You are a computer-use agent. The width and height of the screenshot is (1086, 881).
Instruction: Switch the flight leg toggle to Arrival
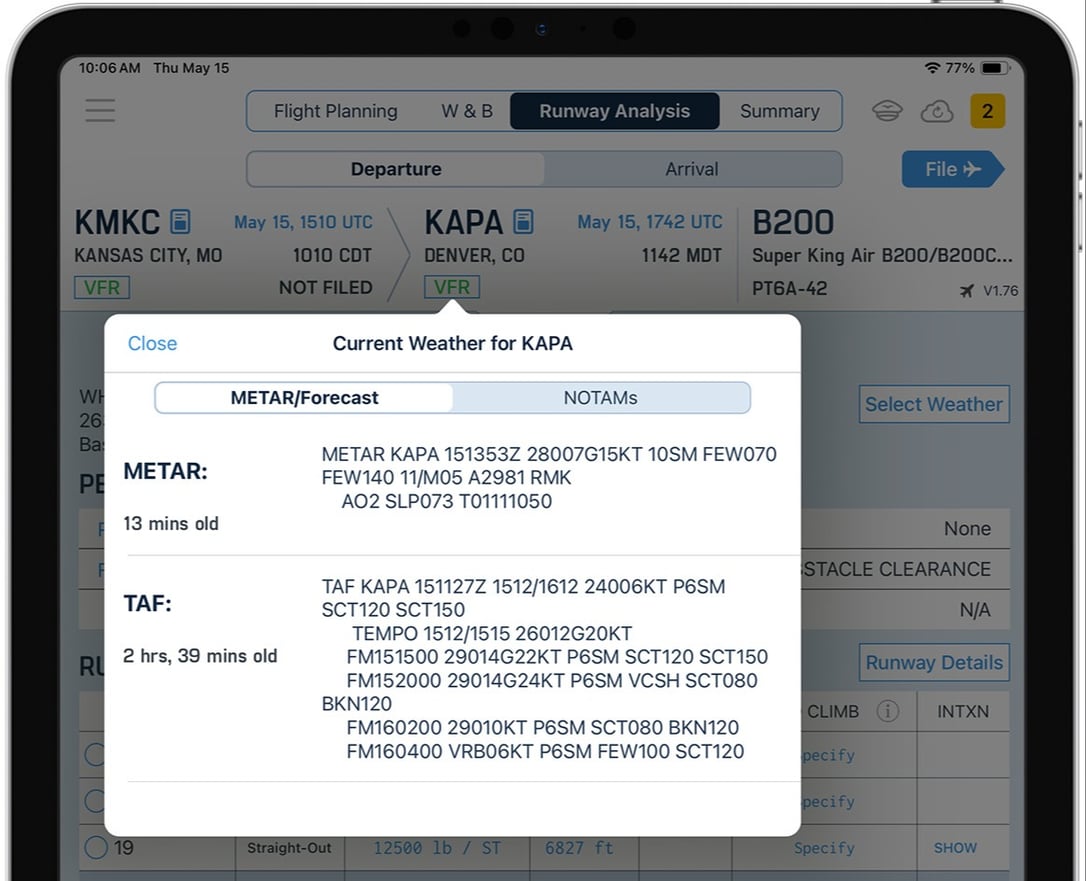(692, 169)
